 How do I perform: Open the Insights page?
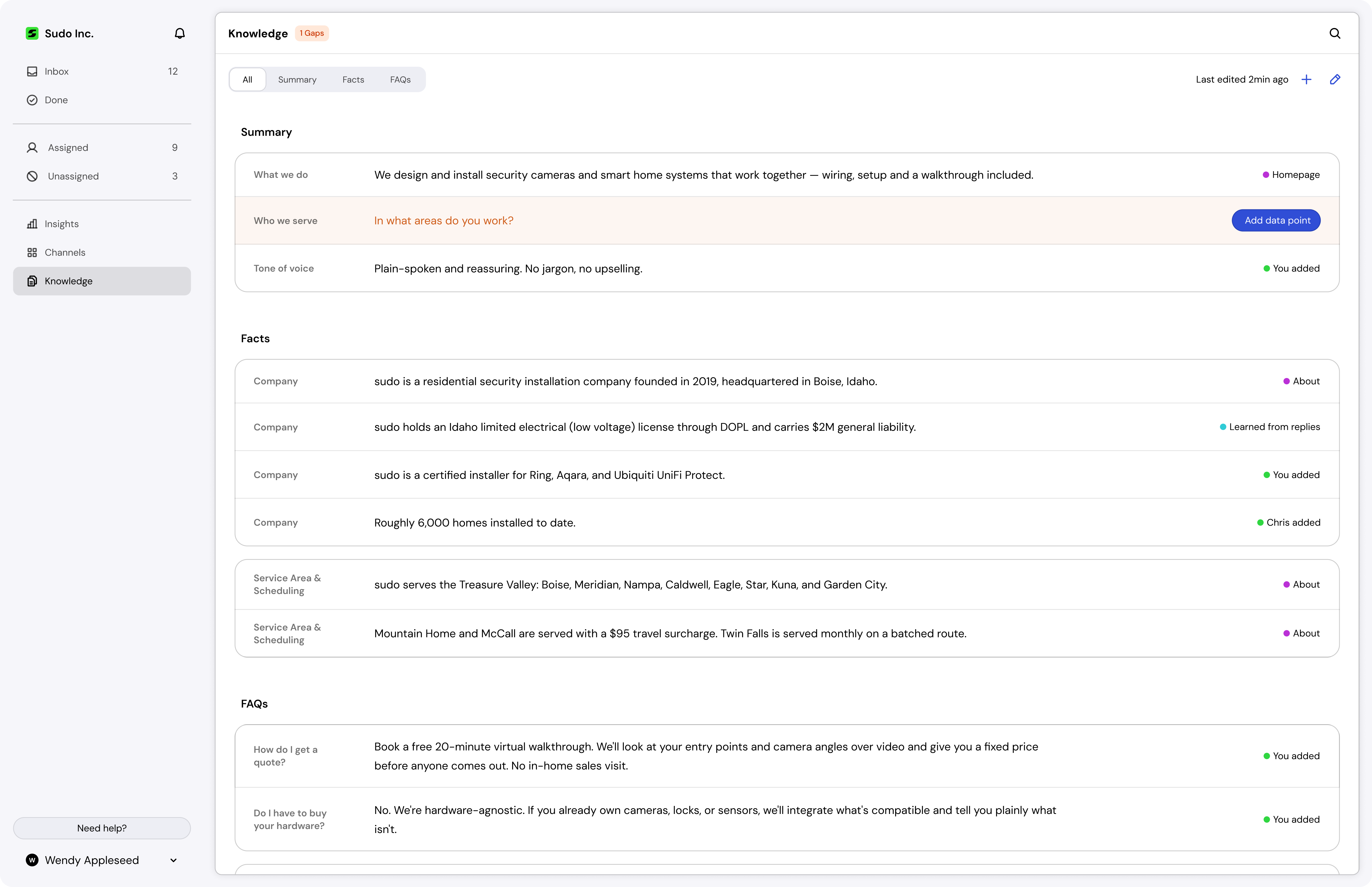102,224
